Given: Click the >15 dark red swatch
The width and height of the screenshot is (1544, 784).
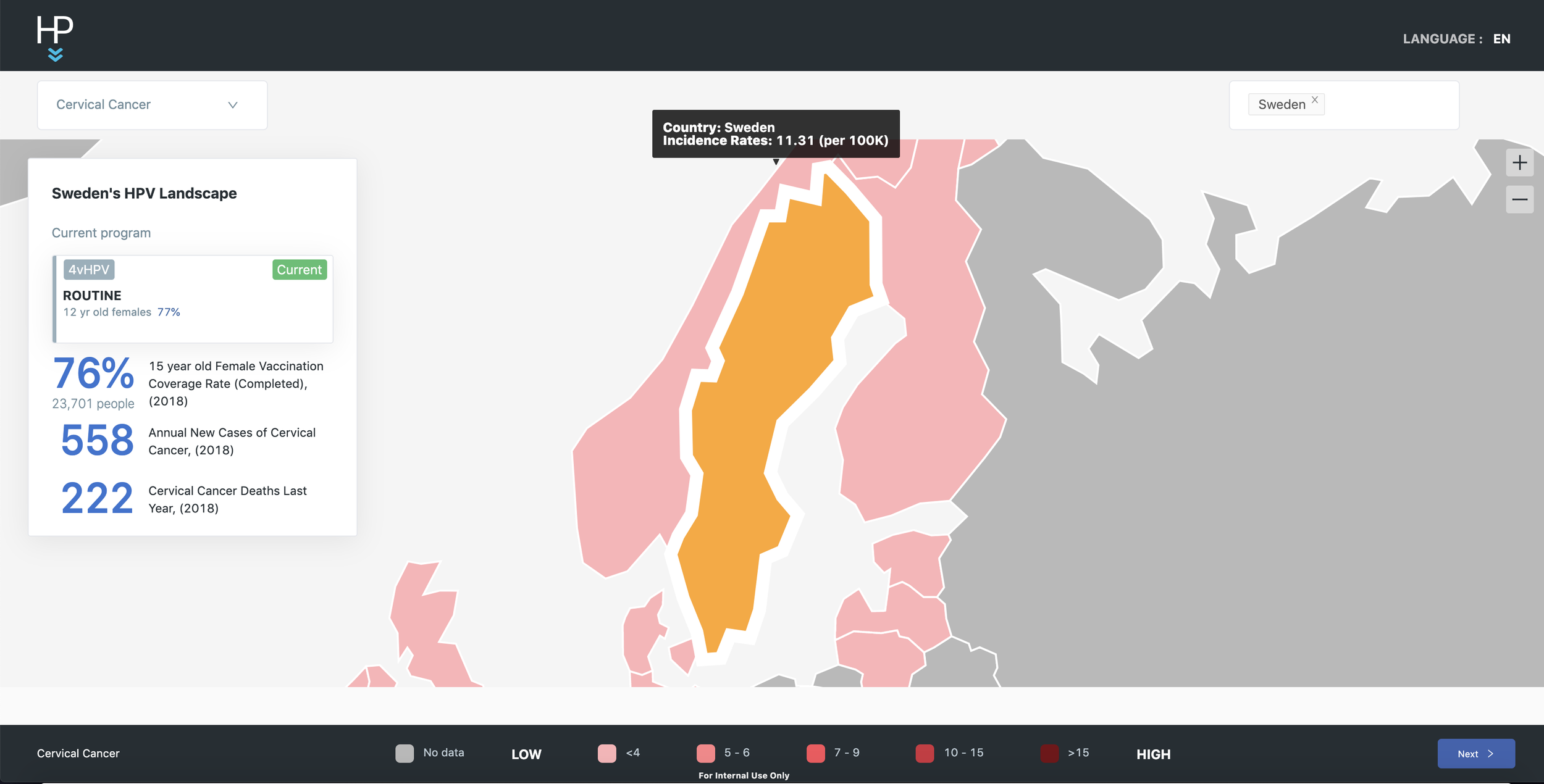Looking at the screenshot, I should pos(1049,753).
